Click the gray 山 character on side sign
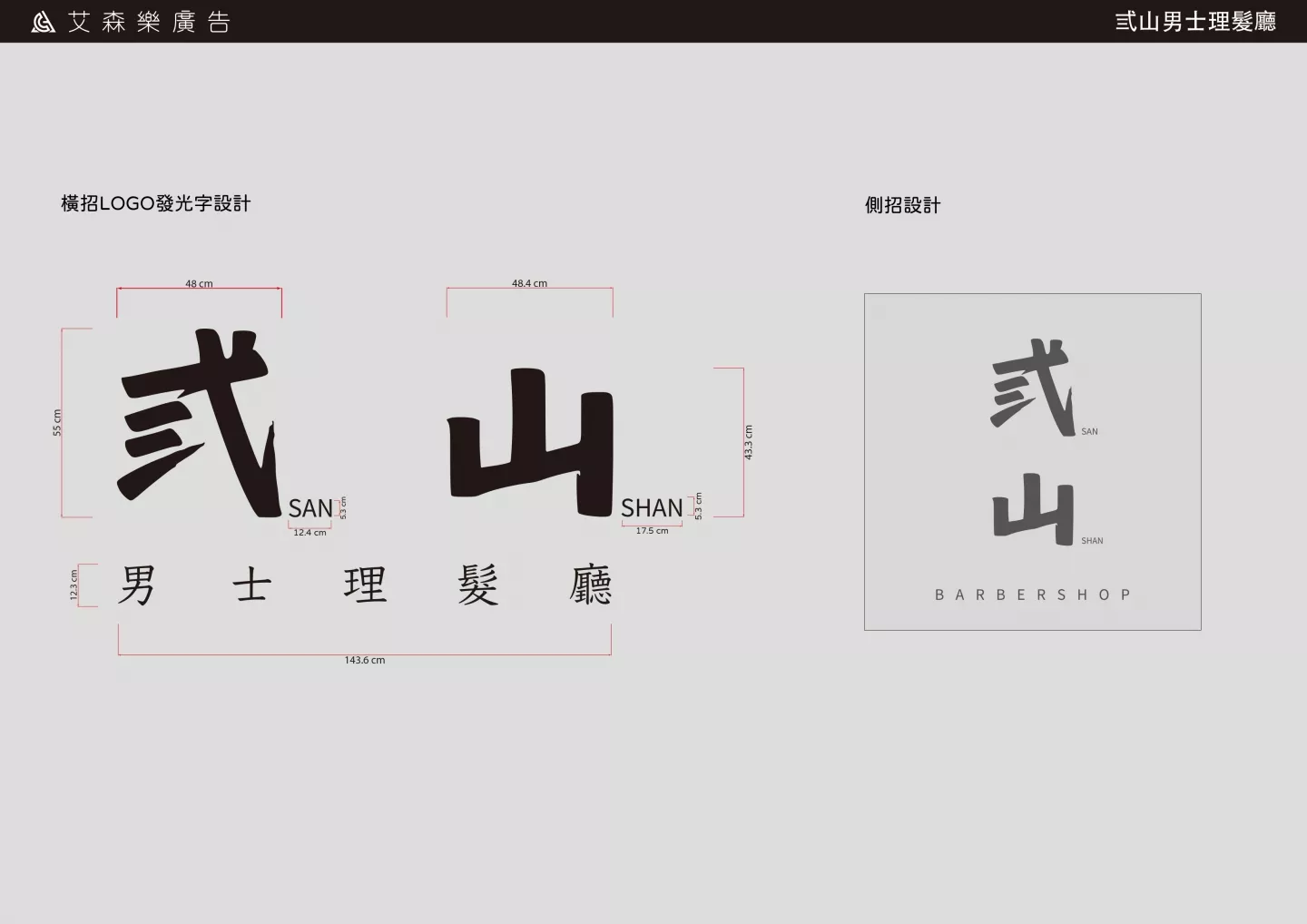The width and height of the screenshot is (1307, 924). pos(1033,508)
